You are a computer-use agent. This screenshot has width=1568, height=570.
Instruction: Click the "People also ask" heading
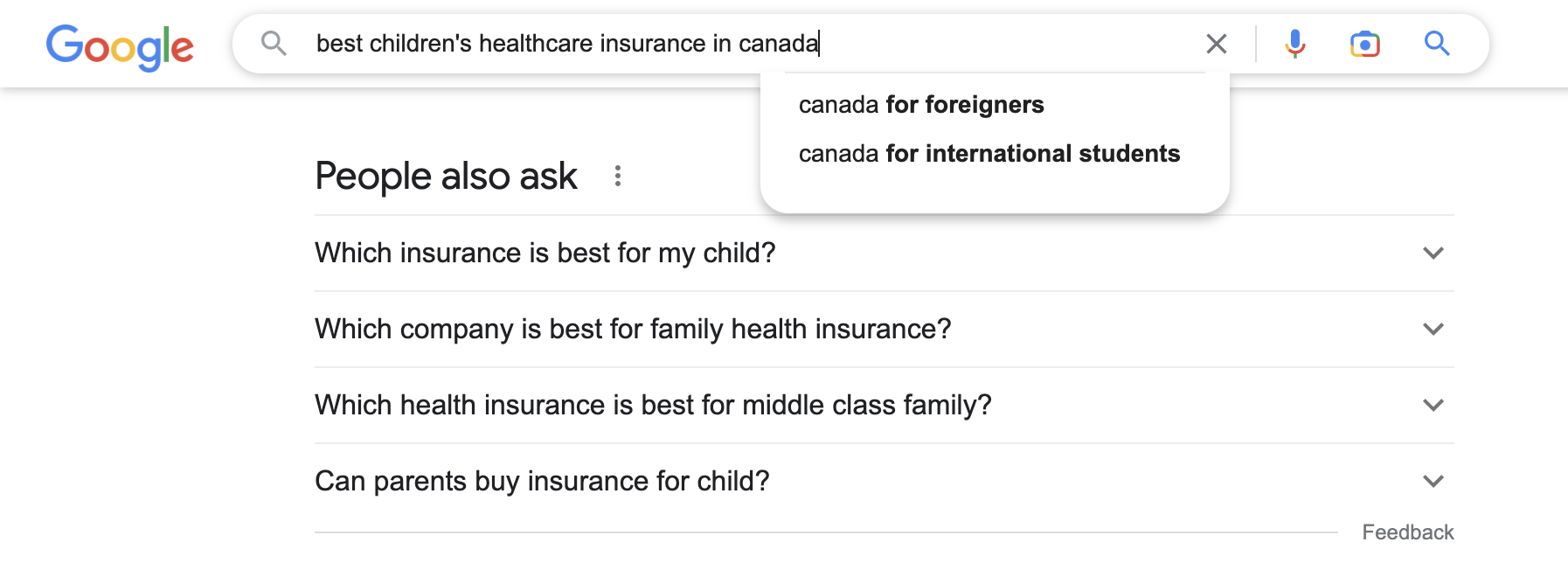pyautogui.click(x=446, y=177)
